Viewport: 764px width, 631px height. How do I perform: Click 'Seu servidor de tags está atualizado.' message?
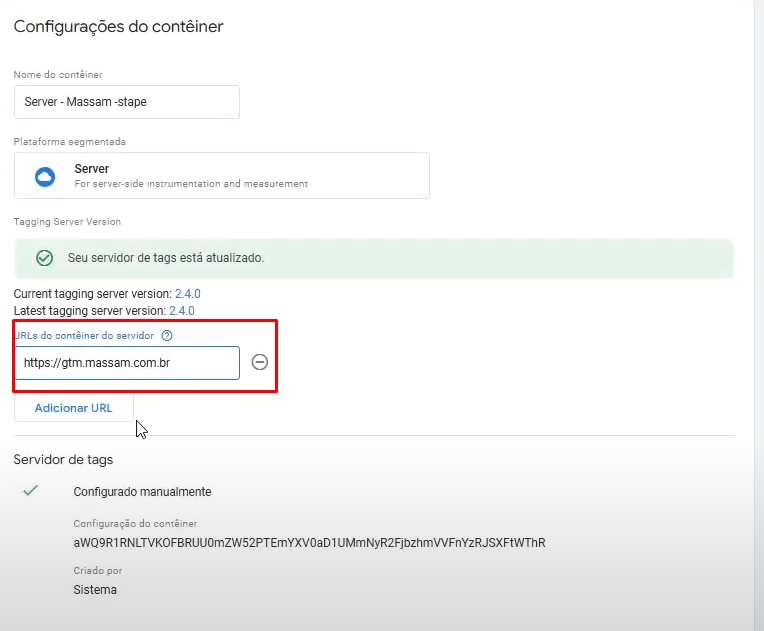pyautogui.click(x=166, y=258)
